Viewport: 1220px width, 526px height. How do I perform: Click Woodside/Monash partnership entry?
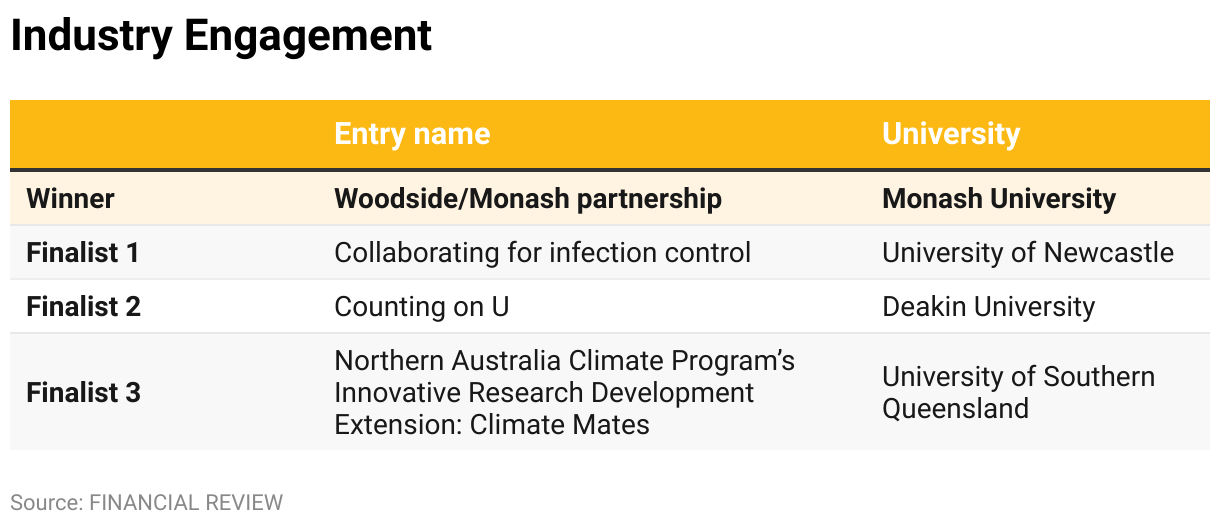coord(528,198)
